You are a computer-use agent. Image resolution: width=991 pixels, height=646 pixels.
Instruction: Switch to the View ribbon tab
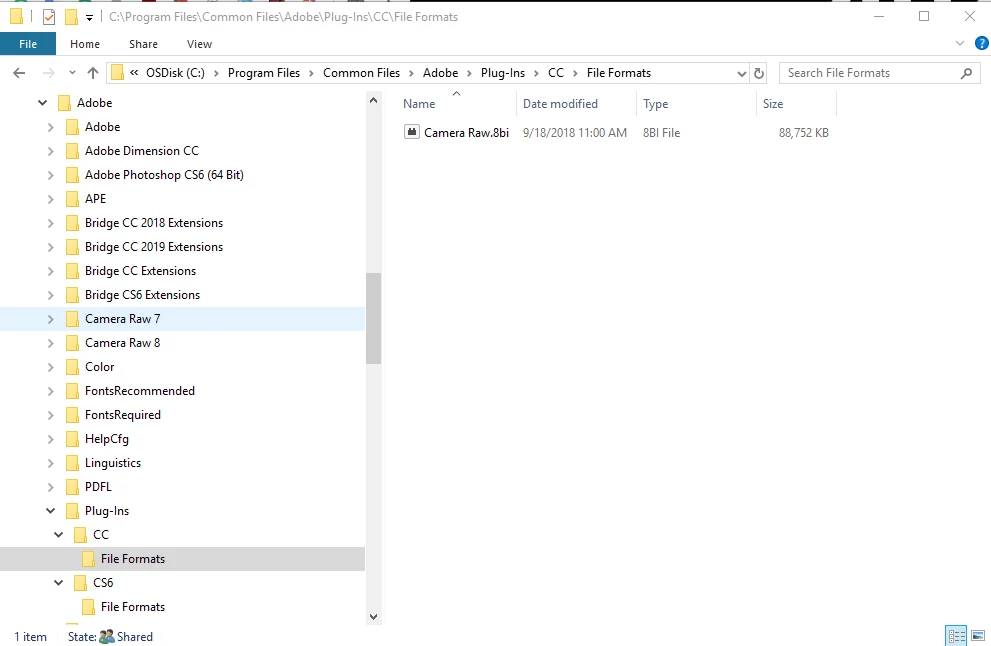[199, 44]
